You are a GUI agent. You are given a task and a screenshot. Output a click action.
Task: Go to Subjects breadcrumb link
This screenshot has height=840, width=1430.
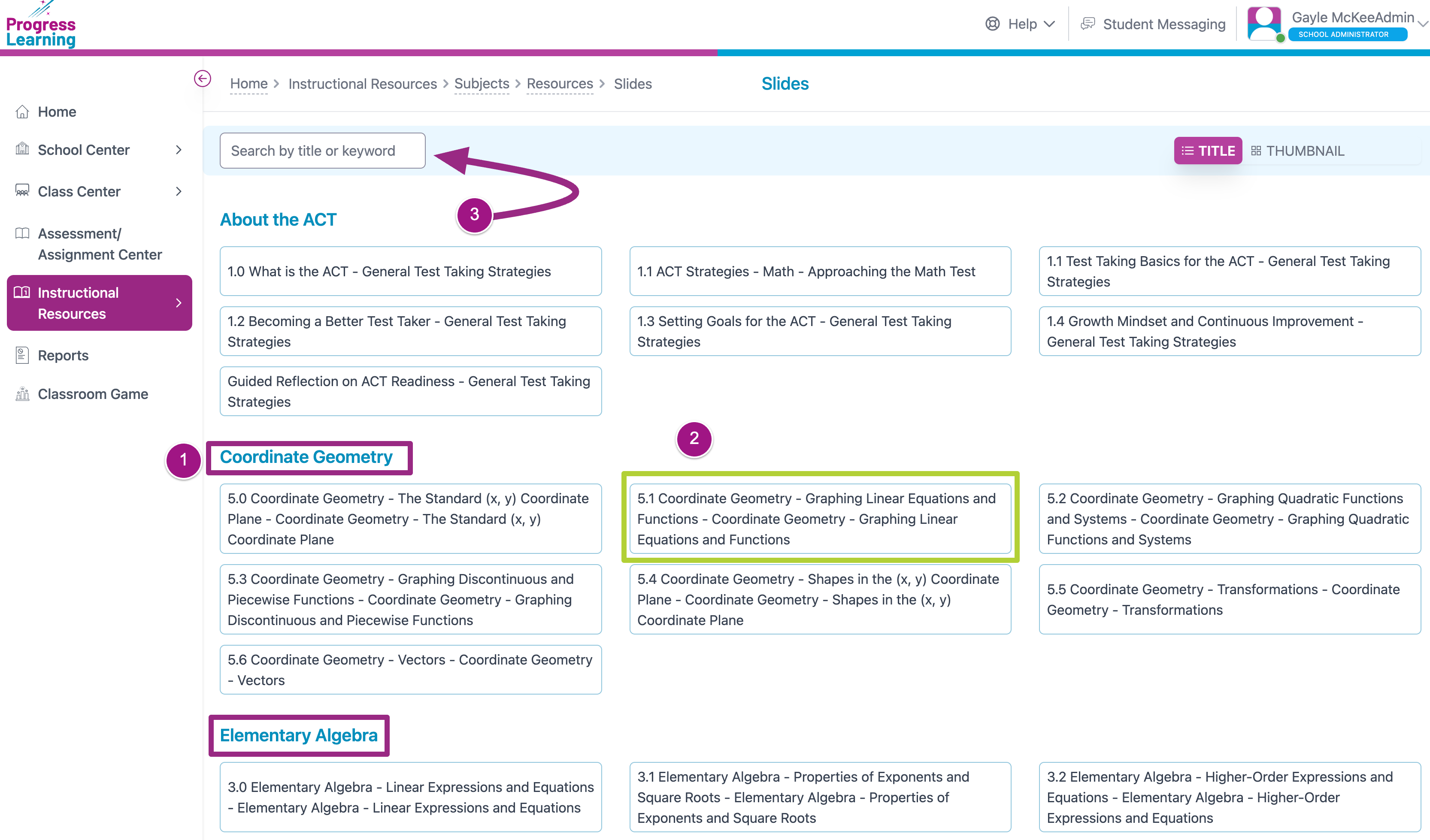481,84
